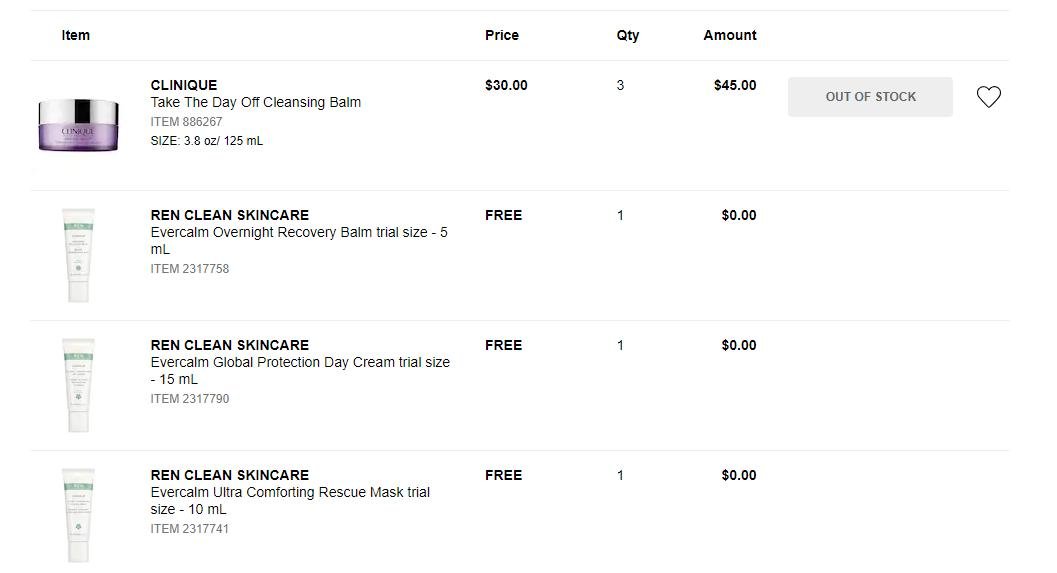
Task: Open the Overnight Recovery Balm tube thumbnail
Action: tap(78, 255)
